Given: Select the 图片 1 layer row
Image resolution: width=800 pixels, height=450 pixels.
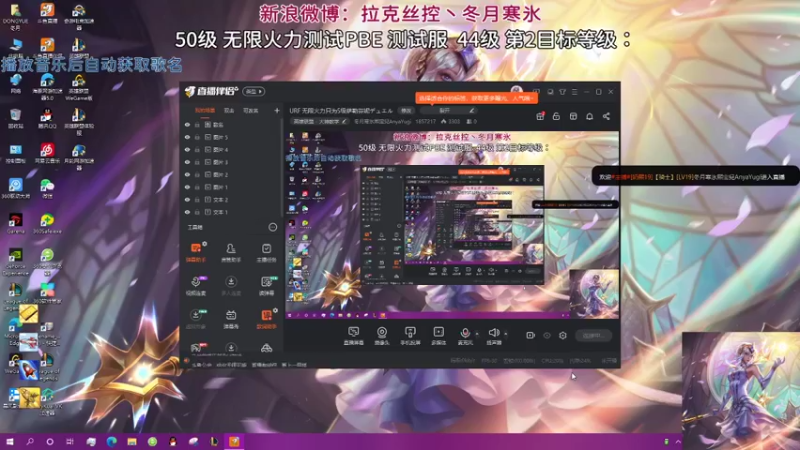Looking at the screenshot, I should pyautogui.click(x=230, y=187).
